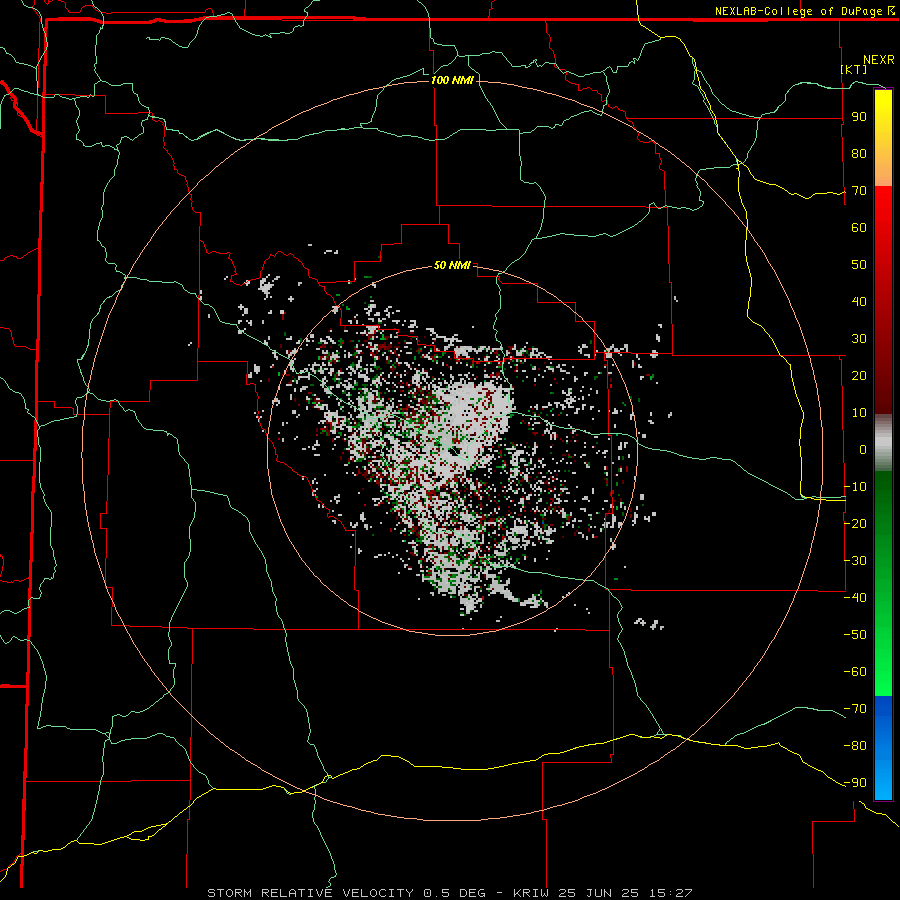
Task: Click the -90 value on velocity scale
Action: (x=855, y=783)
